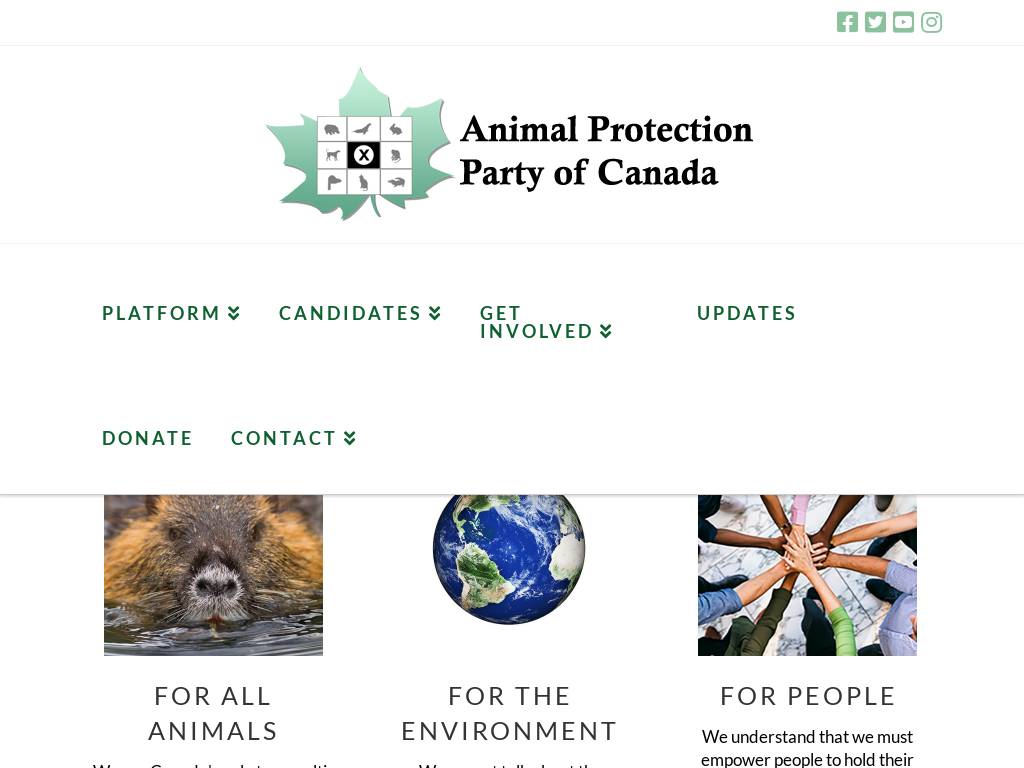Open the Twitter social icon
This screenshot has height=768, width=1024.
875,22
